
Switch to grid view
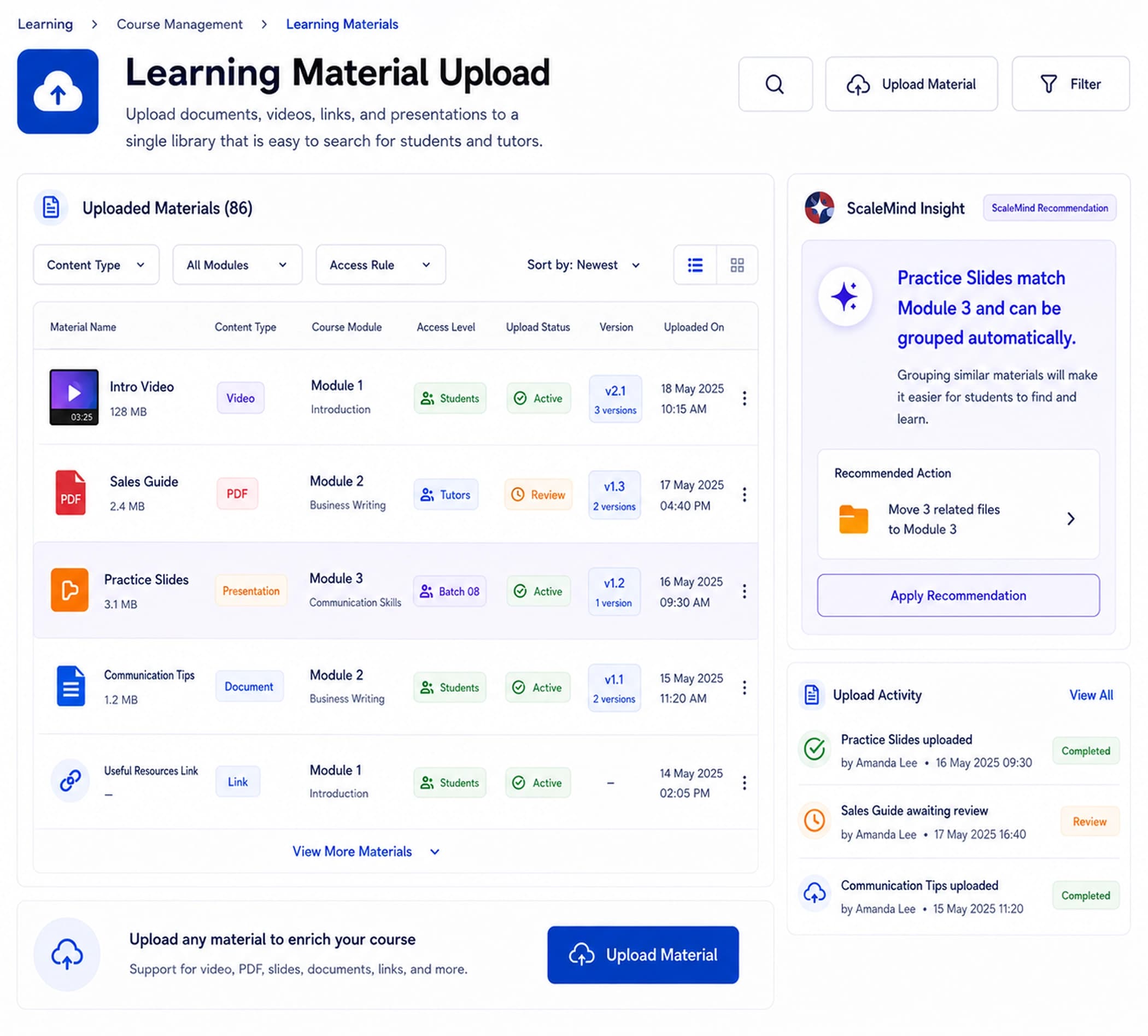click(737, 264)
